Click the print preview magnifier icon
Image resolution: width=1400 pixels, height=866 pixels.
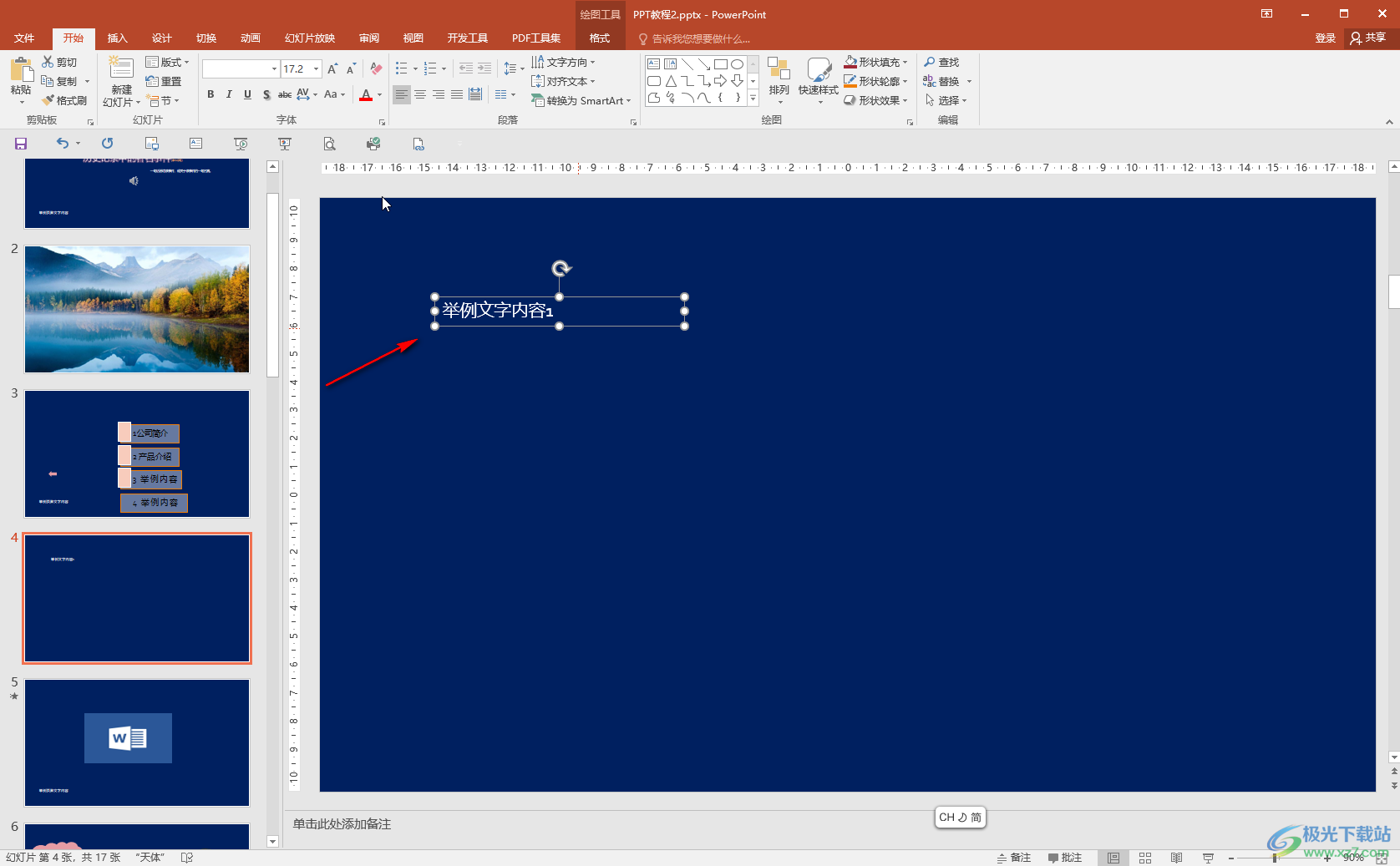pyautogui.click(x=330, y=144)
